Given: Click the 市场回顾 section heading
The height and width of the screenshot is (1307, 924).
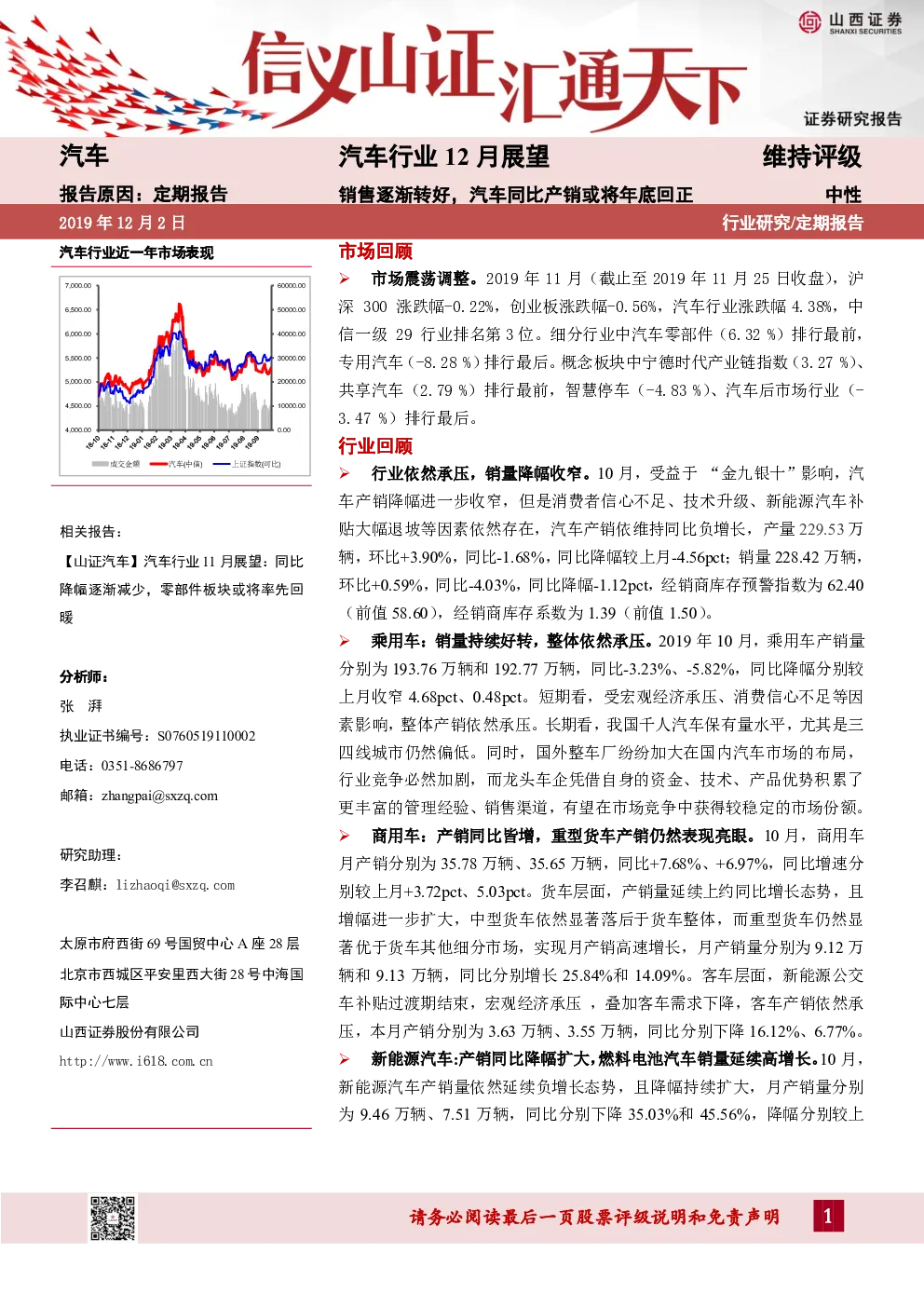Looking at the screenshot, I should pyautogui.click(x=375, y=252).
